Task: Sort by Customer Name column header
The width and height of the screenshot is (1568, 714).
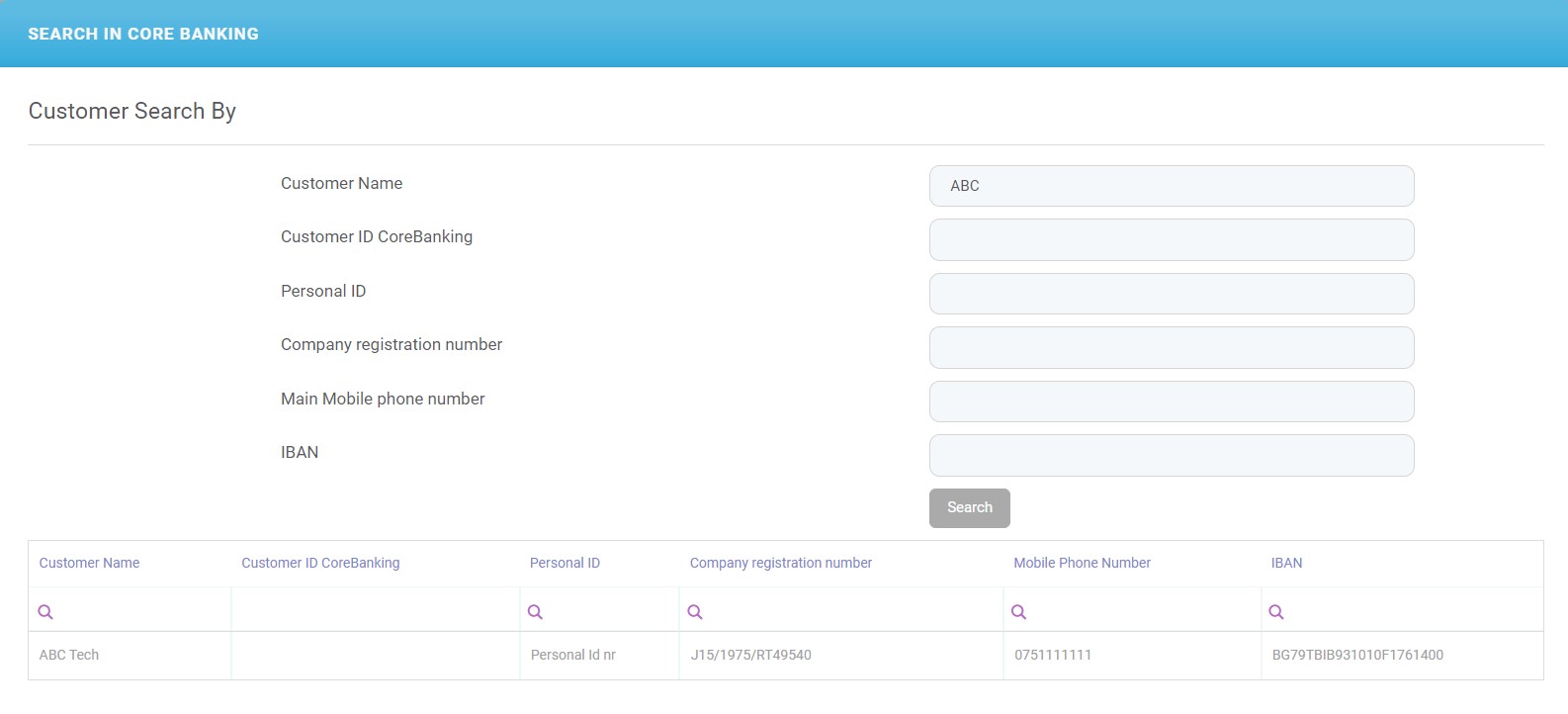Action: (89, 563)
